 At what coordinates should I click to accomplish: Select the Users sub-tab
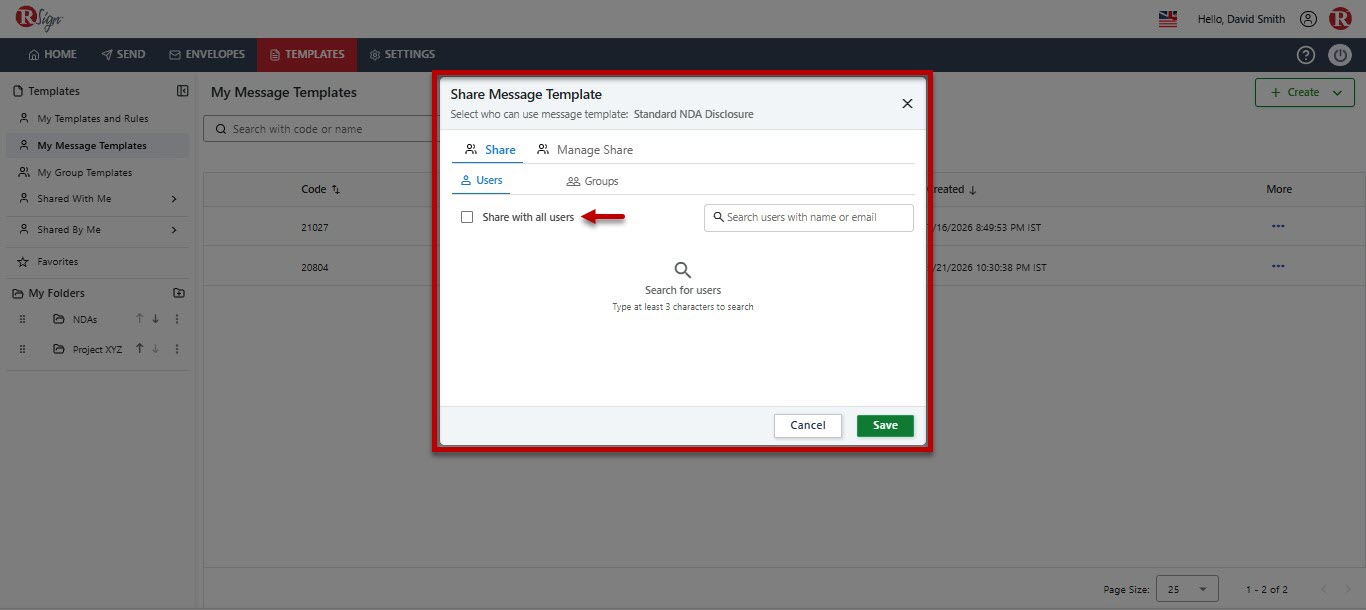click(x=481, y=181)
